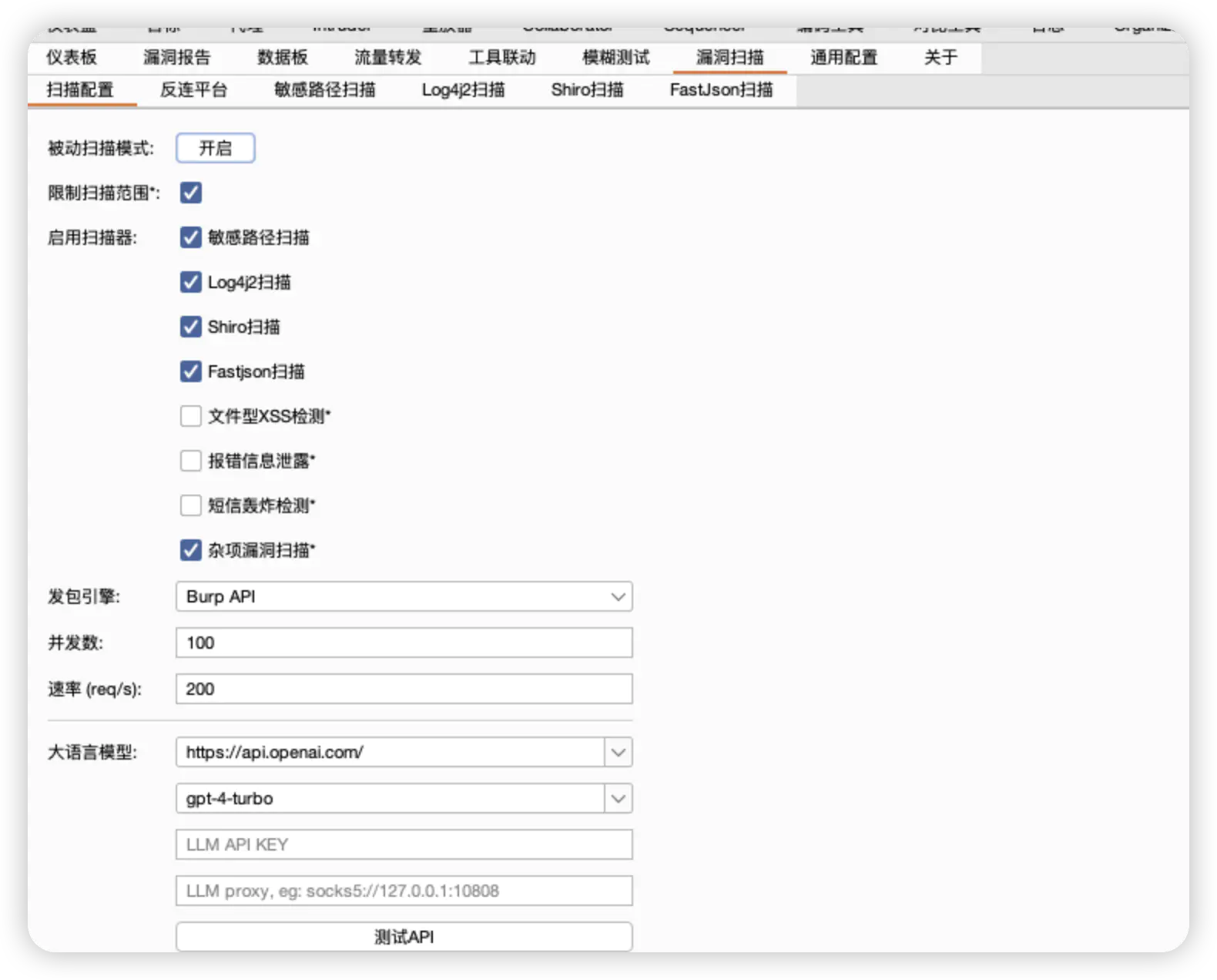The width and height of the screenshot is (1217, 980).
Task: Click the LLM API KEY input field
Action: (x=404, y=844)
